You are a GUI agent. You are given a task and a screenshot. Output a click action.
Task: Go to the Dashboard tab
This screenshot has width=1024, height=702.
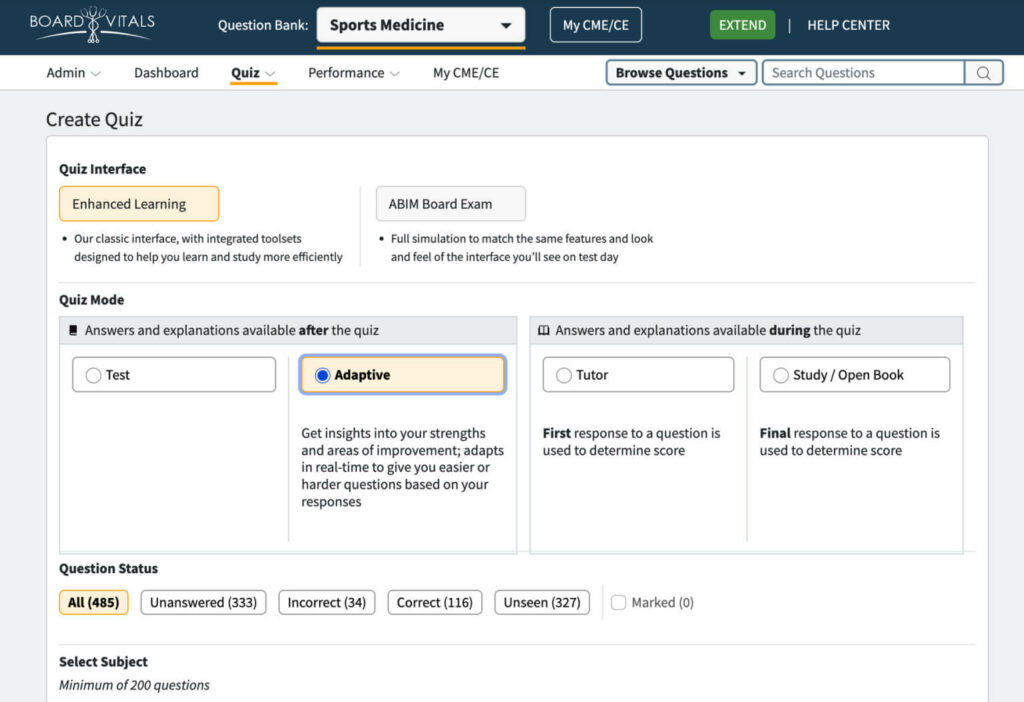point(166,72)
